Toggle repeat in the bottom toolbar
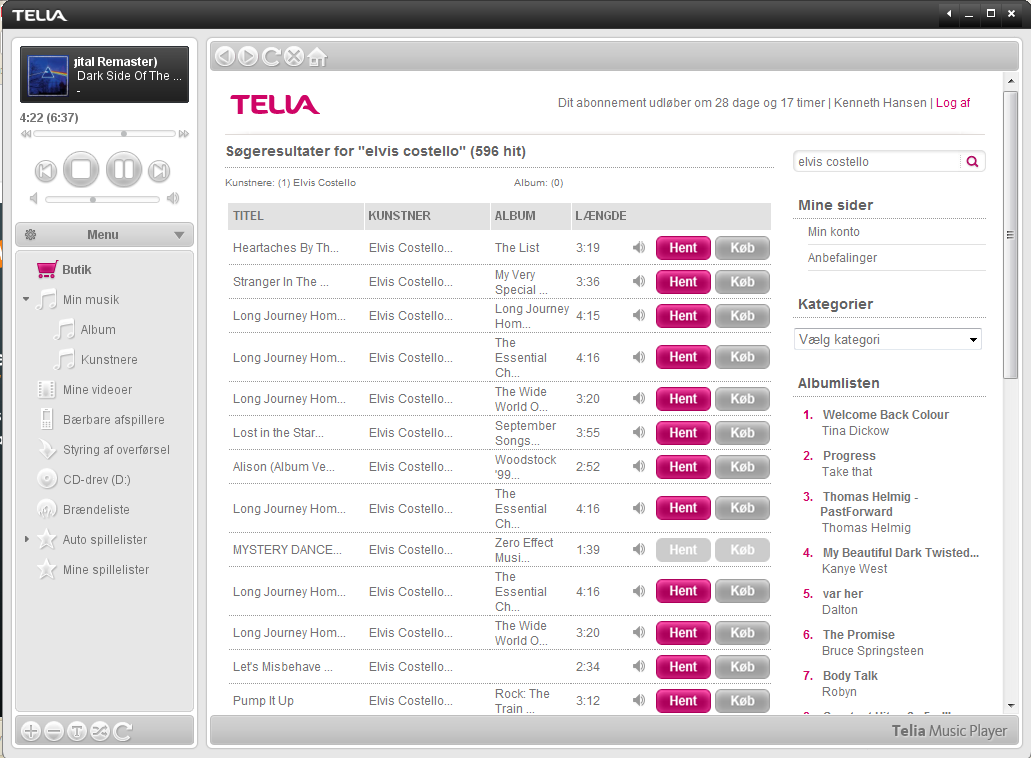Image resolution: width=1031 pixels, height=758 pixels. 123,731
